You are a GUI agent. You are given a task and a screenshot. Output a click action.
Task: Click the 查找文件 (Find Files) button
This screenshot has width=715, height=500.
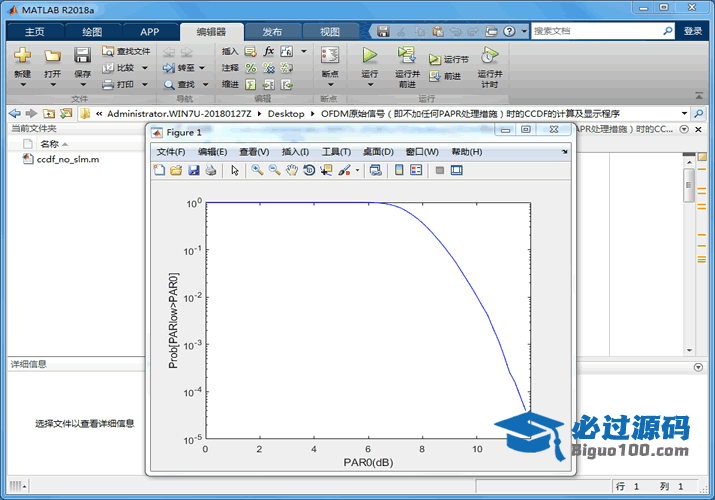coord(126,51)
